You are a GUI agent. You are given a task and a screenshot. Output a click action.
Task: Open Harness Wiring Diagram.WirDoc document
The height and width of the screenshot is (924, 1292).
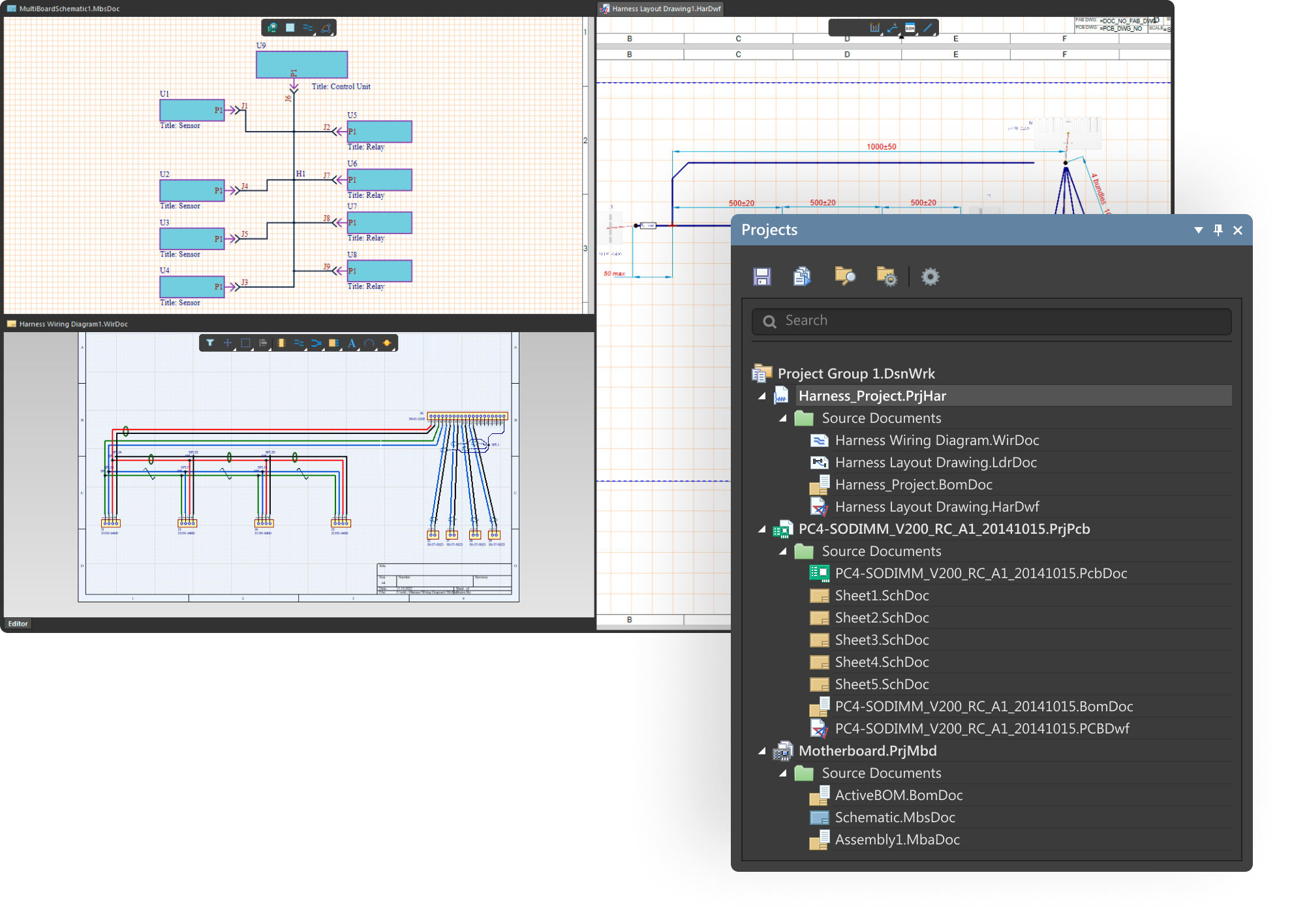coord(936,440)
